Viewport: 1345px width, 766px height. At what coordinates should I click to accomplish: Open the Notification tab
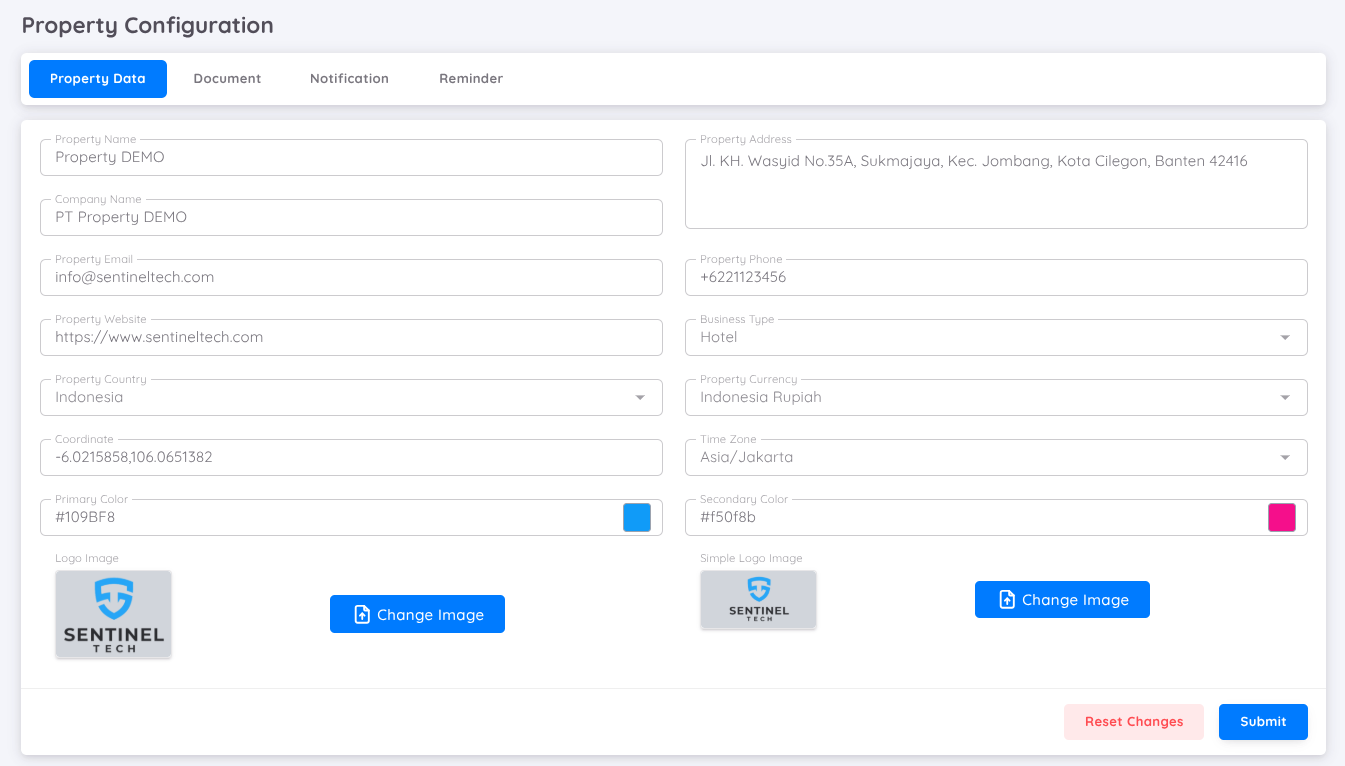(x=349, y=78)
